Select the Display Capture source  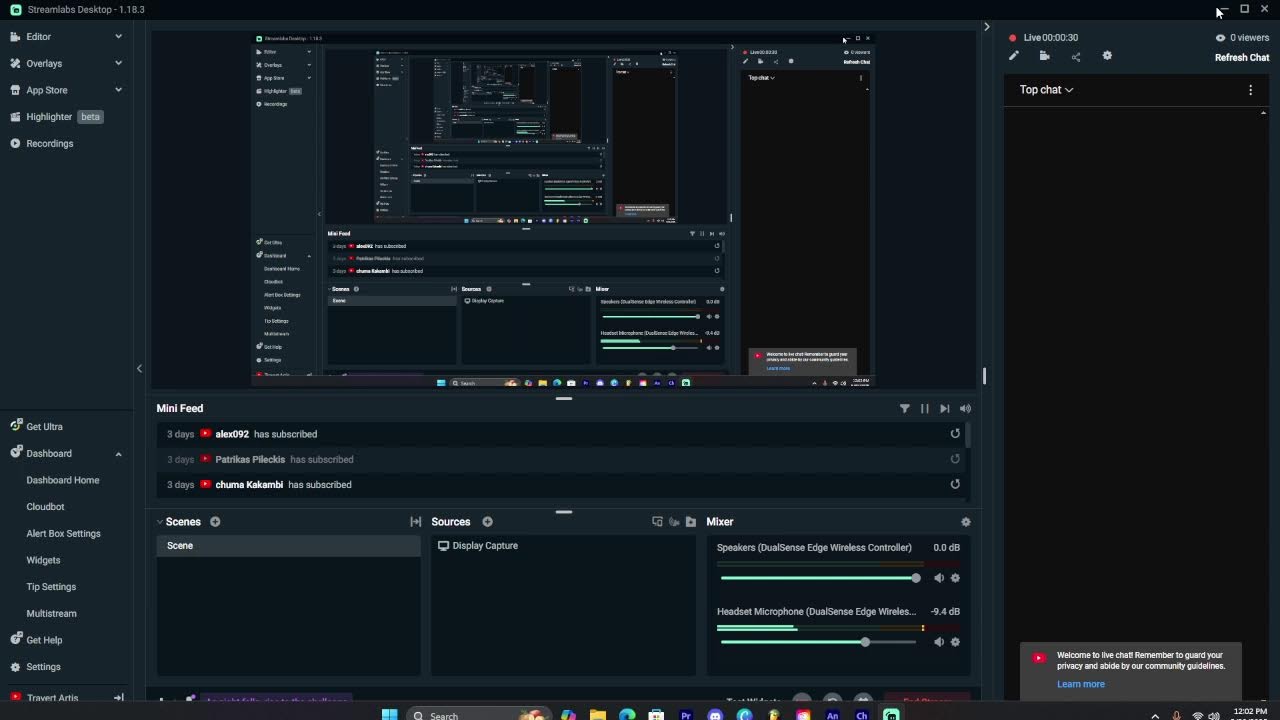pyautogui.click(x=563, y=545)
